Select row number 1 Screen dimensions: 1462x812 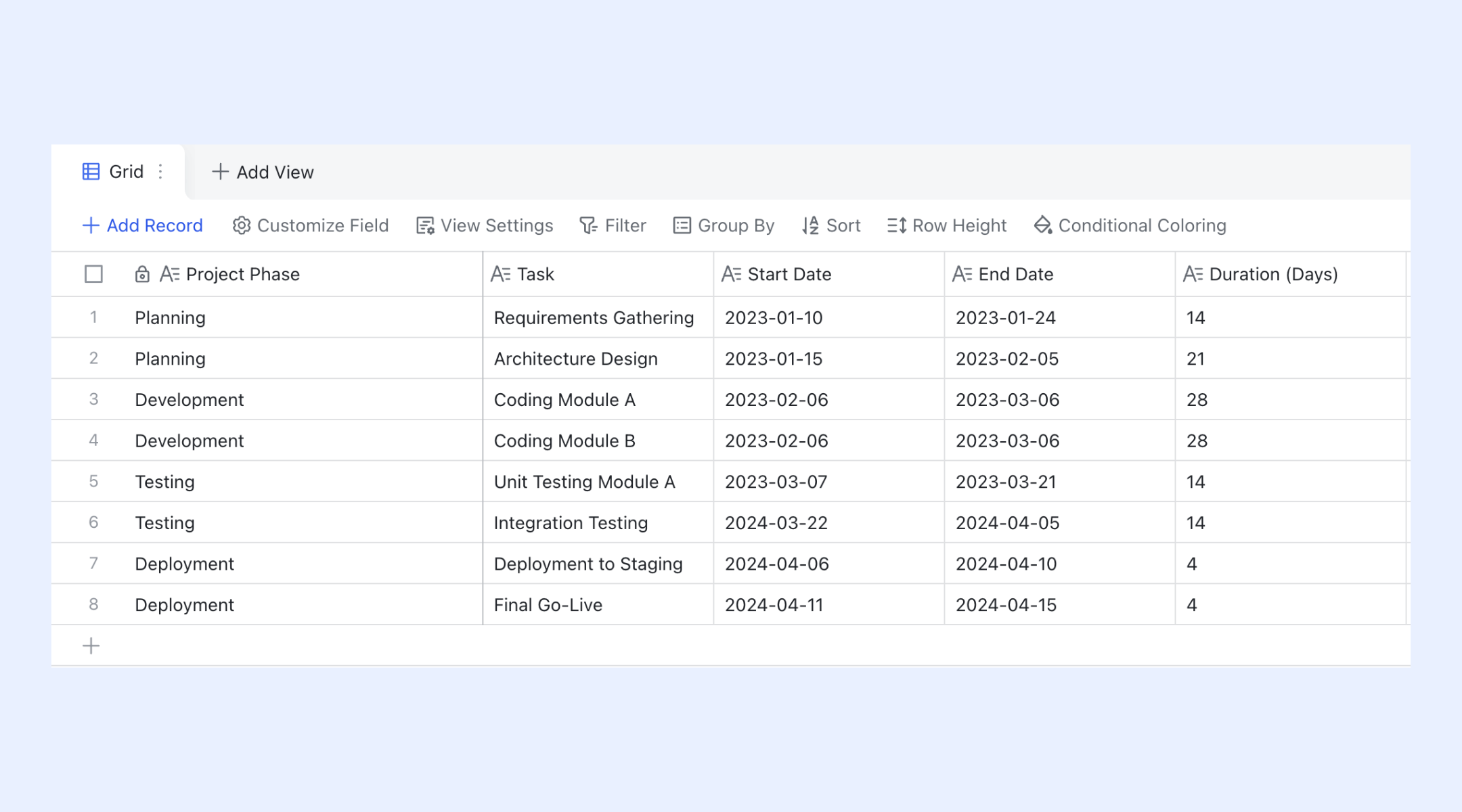(x=93, y=317)
